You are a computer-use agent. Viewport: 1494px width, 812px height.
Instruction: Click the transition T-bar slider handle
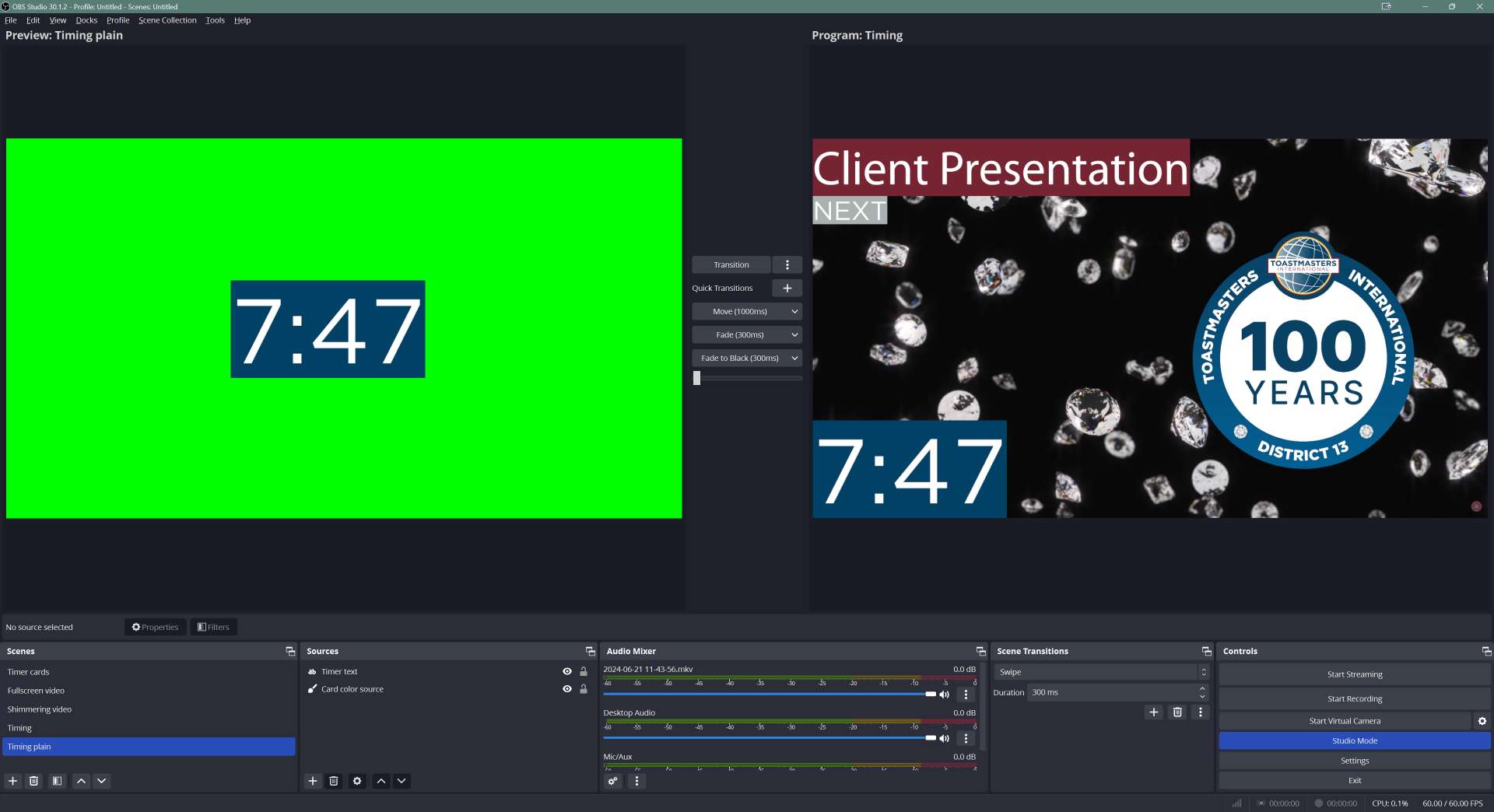click(697, 378)
